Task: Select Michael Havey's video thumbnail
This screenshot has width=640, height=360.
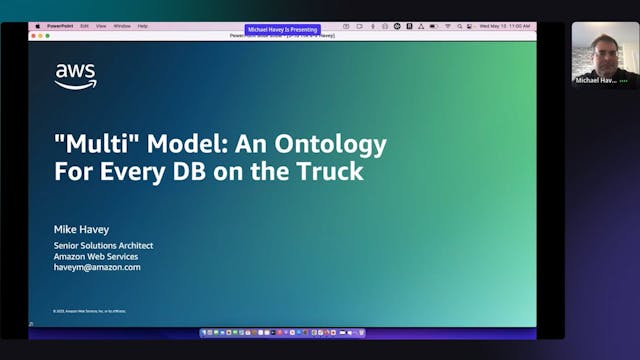Action: tap(605, 55)
